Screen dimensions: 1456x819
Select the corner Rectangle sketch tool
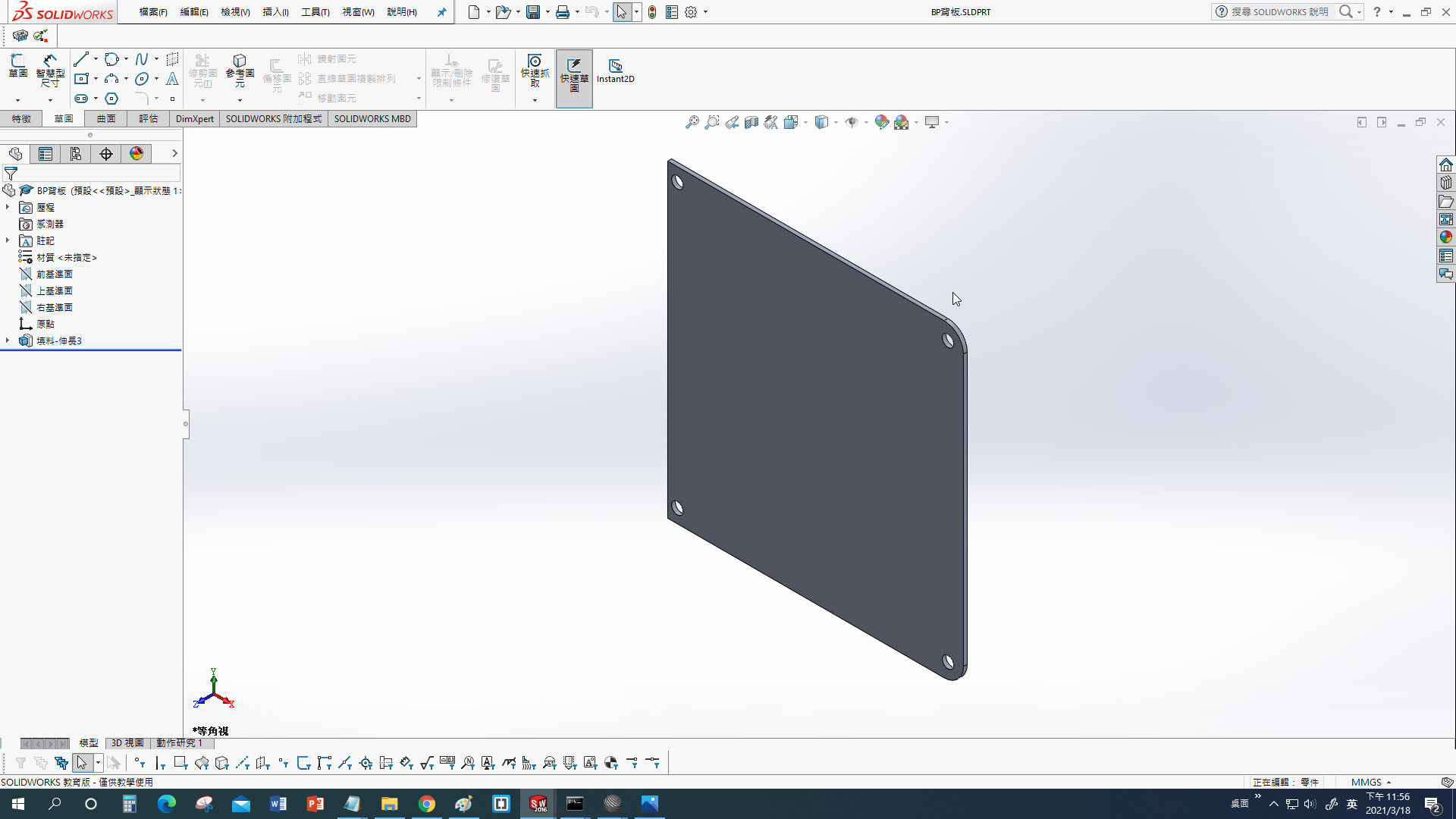(x=82, y=79)
